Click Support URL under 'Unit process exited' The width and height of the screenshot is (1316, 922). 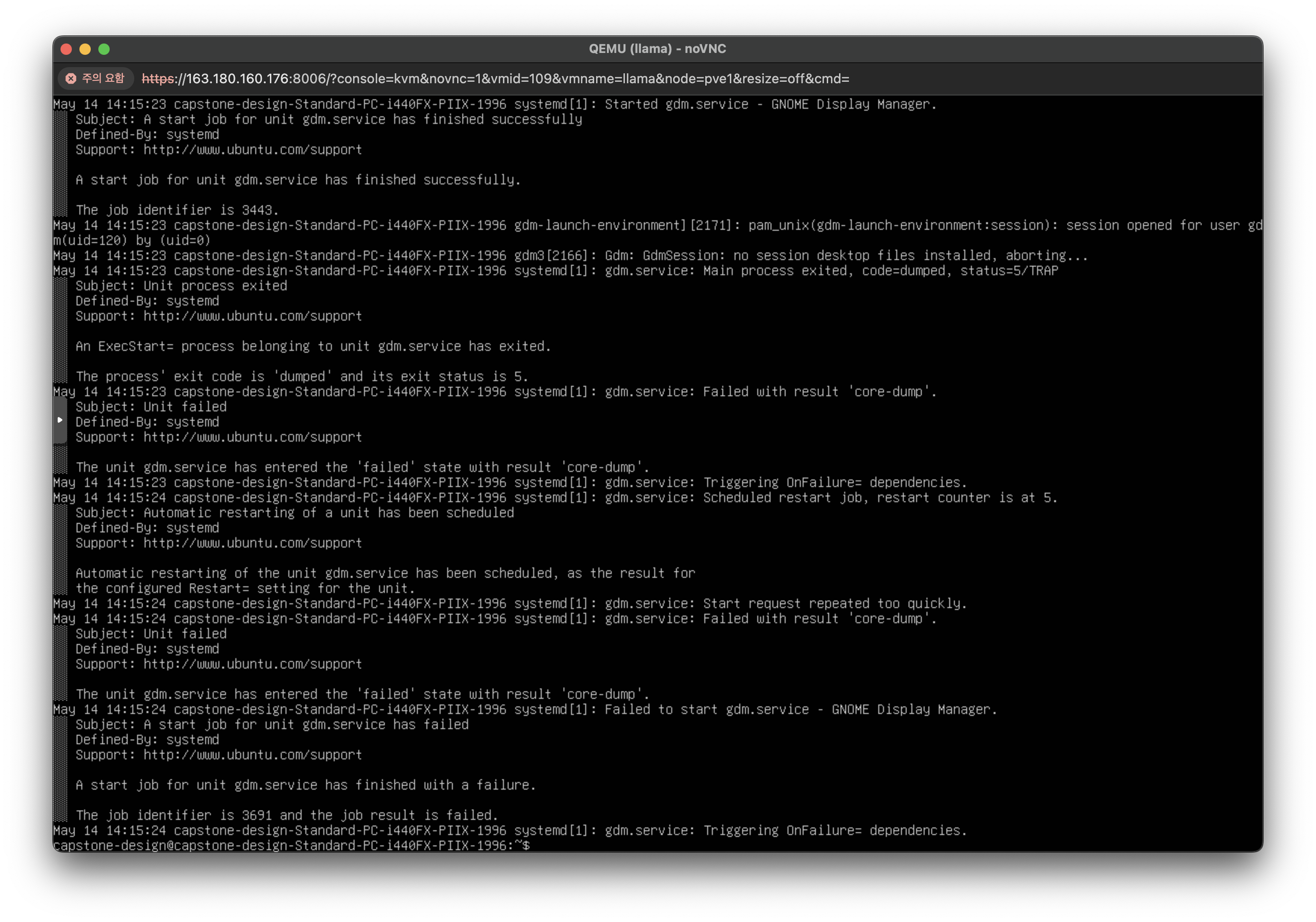pyautogui.click(x=252, y=316)
